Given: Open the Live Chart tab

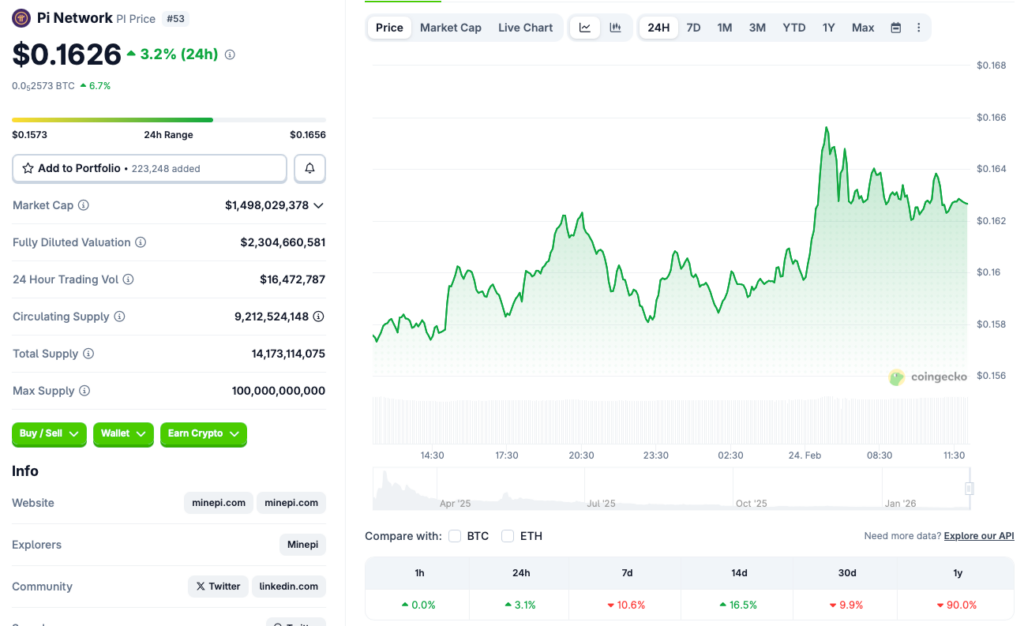Looking at the screenshot, I should coord(525,27).
